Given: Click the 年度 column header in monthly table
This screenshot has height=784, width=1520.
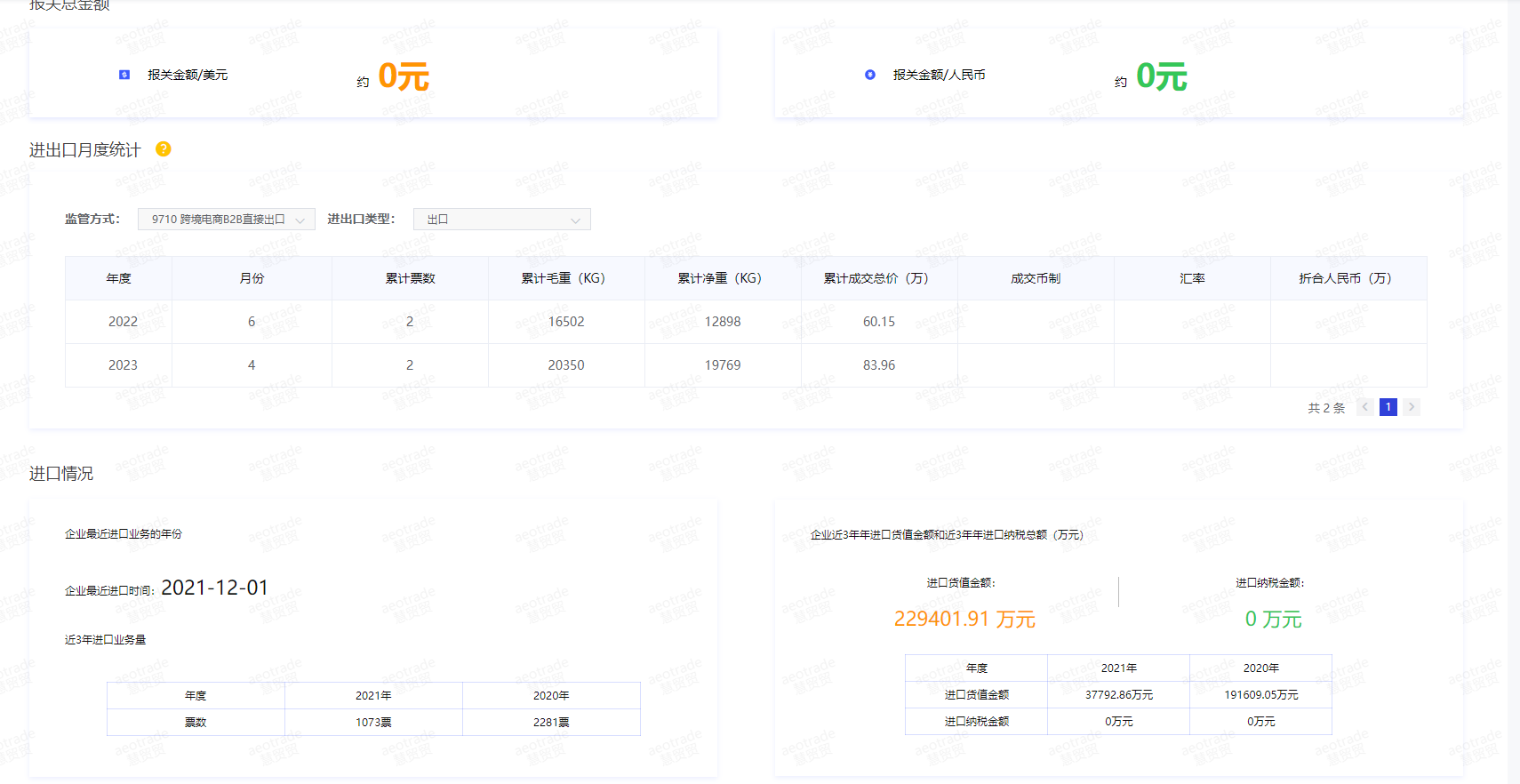Looking at the screenshot, I should click(118, 278).
